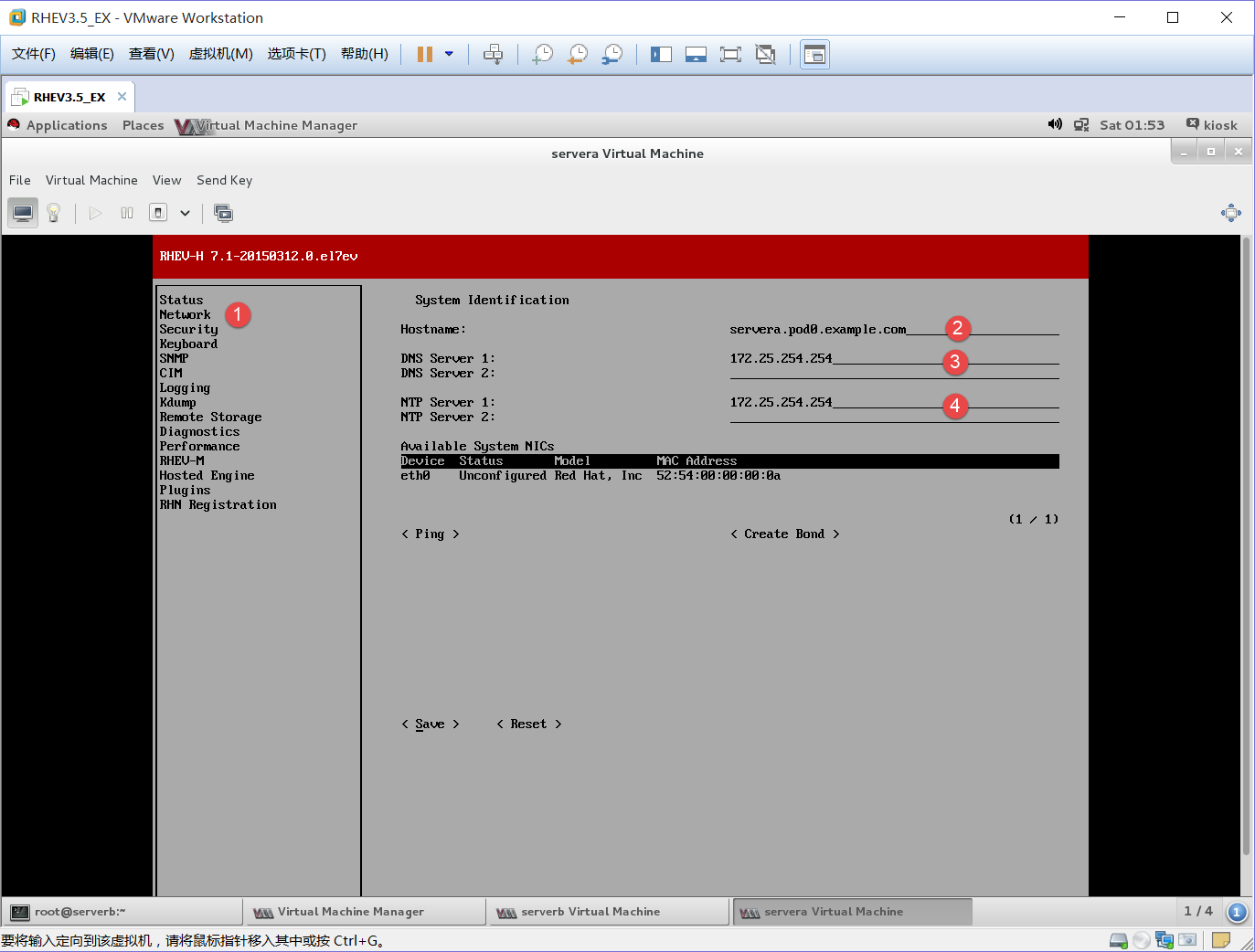The width and height of the screenshot is (1255, 952).
Task: Revert to snapshot using the clock-arrow icon
Action: [x=578, y=54]
